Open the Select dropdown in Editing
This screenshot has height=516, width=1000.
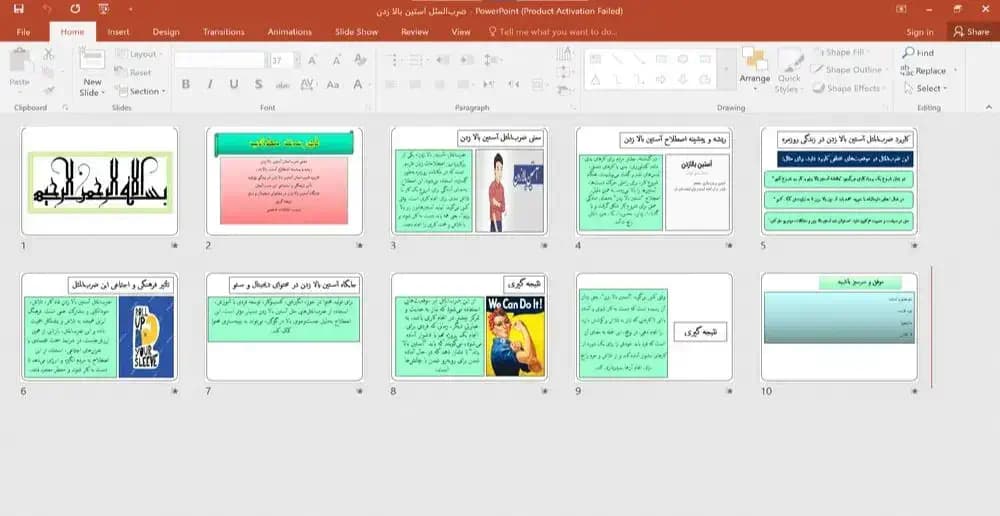point(926,89)
